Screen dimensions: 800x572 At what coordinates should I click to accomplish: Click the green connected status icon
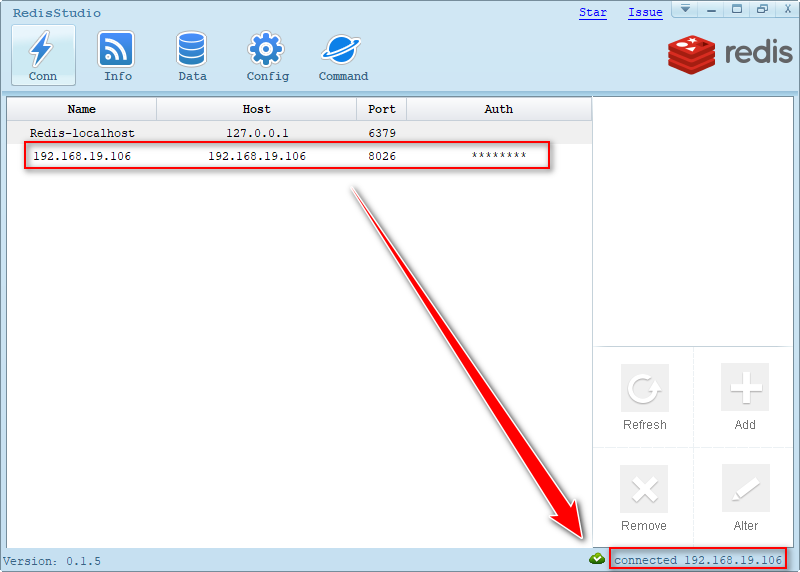pyautogui.click(x=596, y=559)
